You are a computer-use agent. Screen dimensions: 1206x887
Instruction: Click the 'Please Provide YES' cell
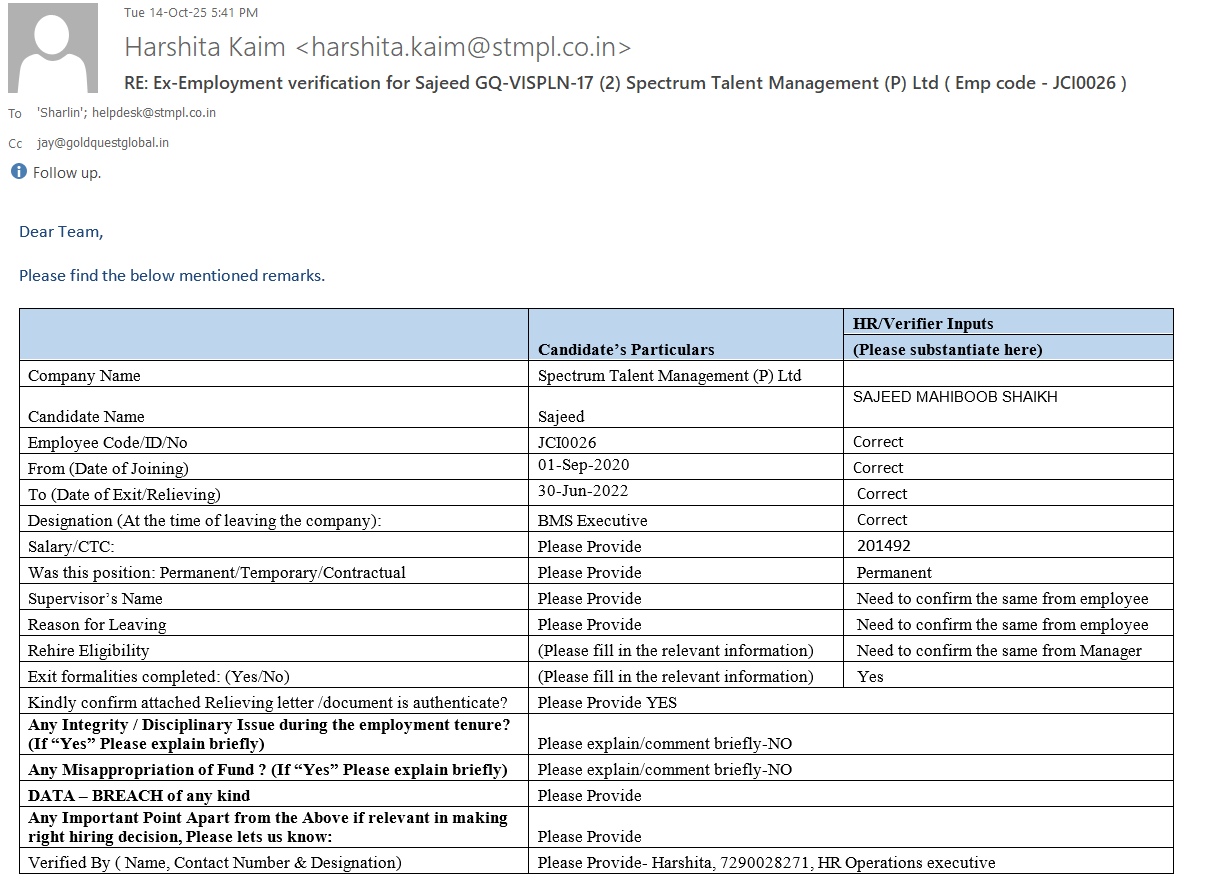click(x=607, y=703)
